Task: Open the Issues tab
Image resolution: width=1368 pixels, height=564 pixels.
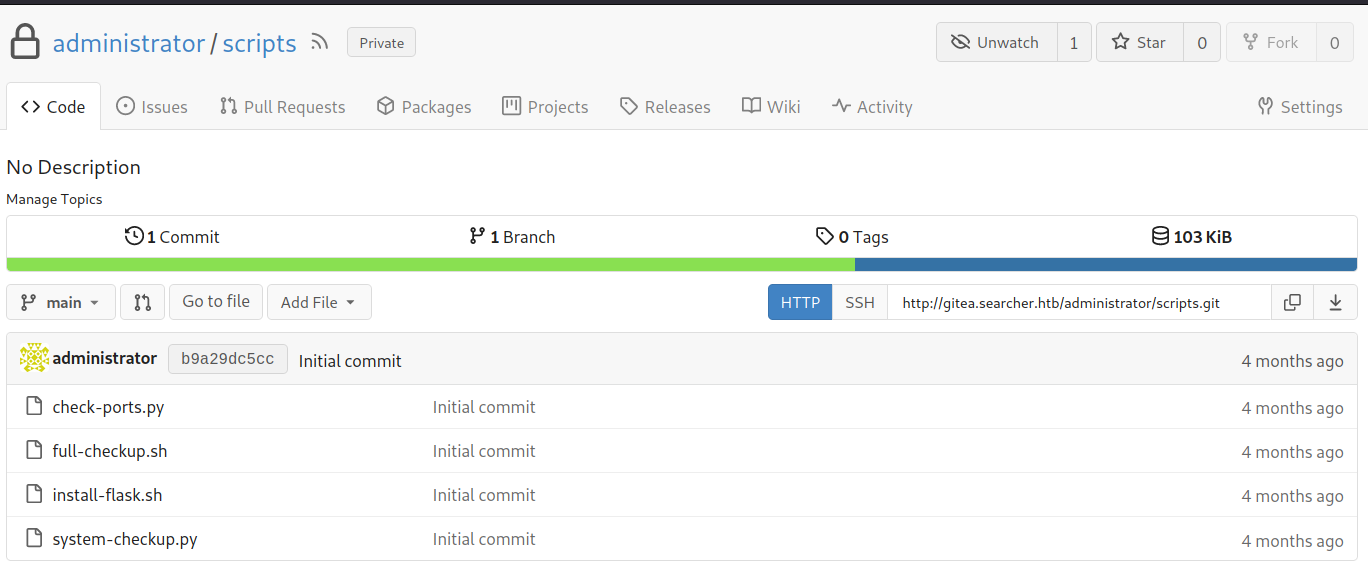Action: [x=152, y=107]
